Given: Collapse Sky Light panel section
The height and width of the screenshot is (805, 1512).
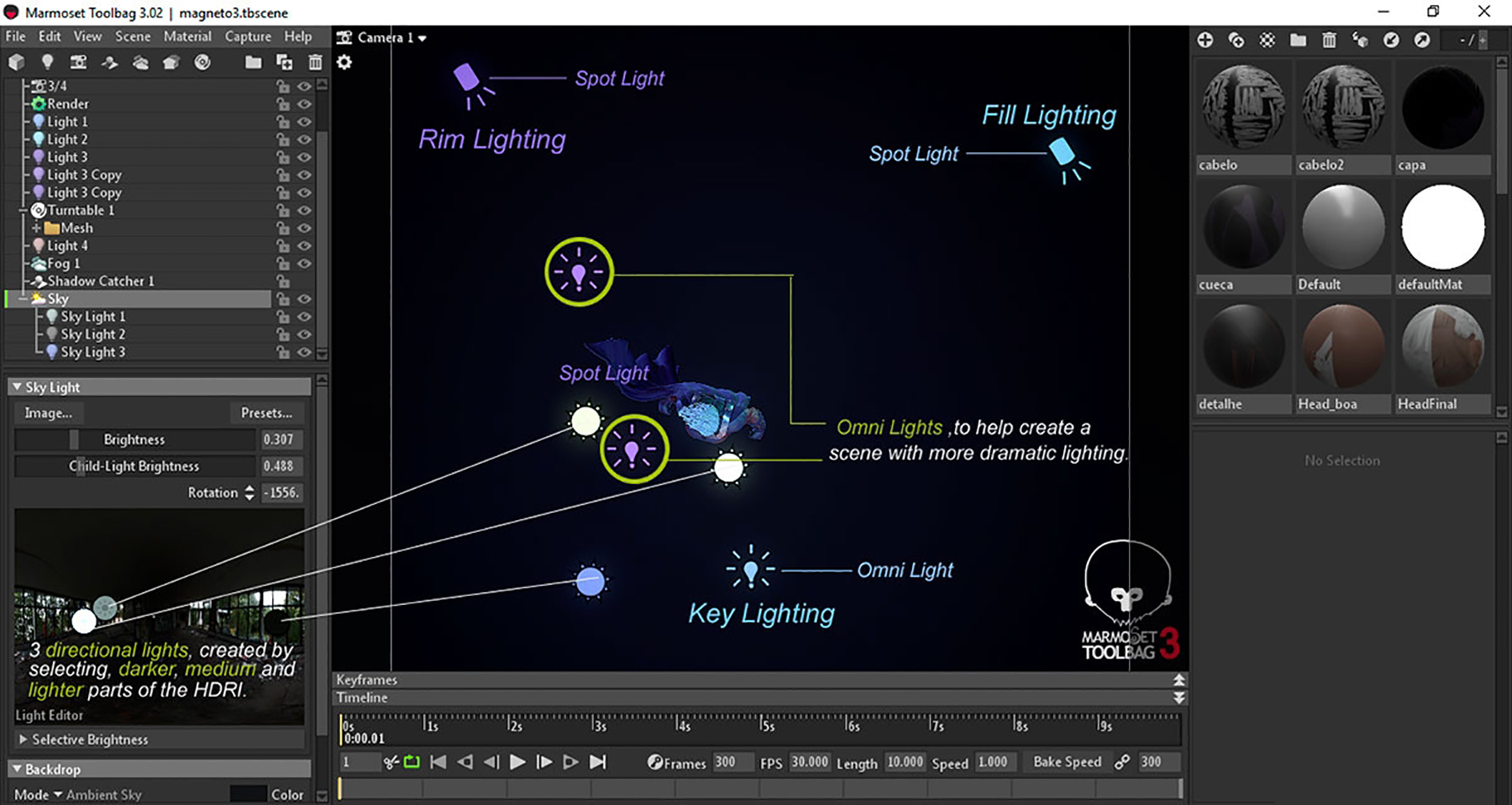Looking at the screenshot, I should tap(17, 387).
